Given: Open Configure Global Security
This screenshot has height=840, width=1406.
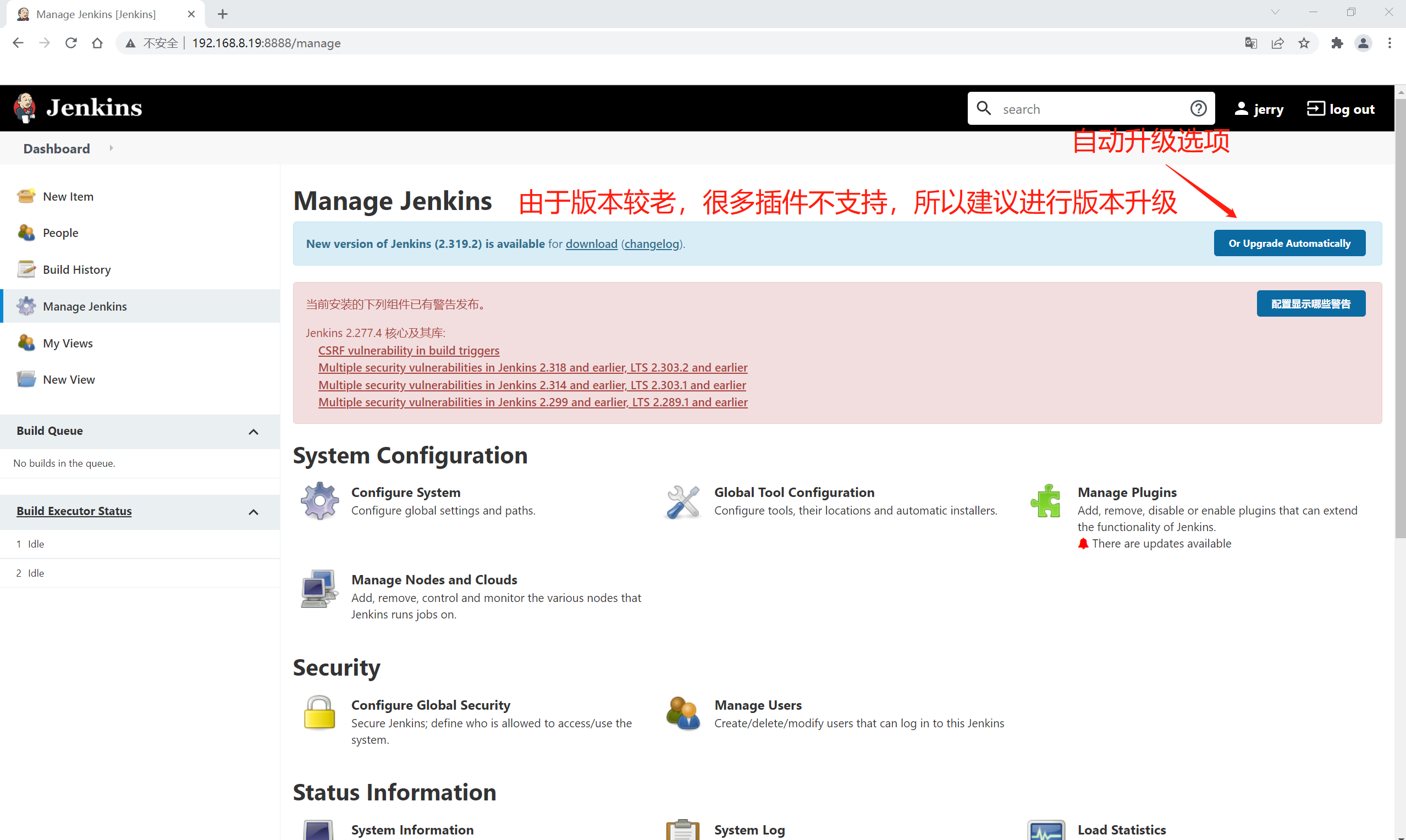Looking at the screenshot, I should click(x=431, y=705).
